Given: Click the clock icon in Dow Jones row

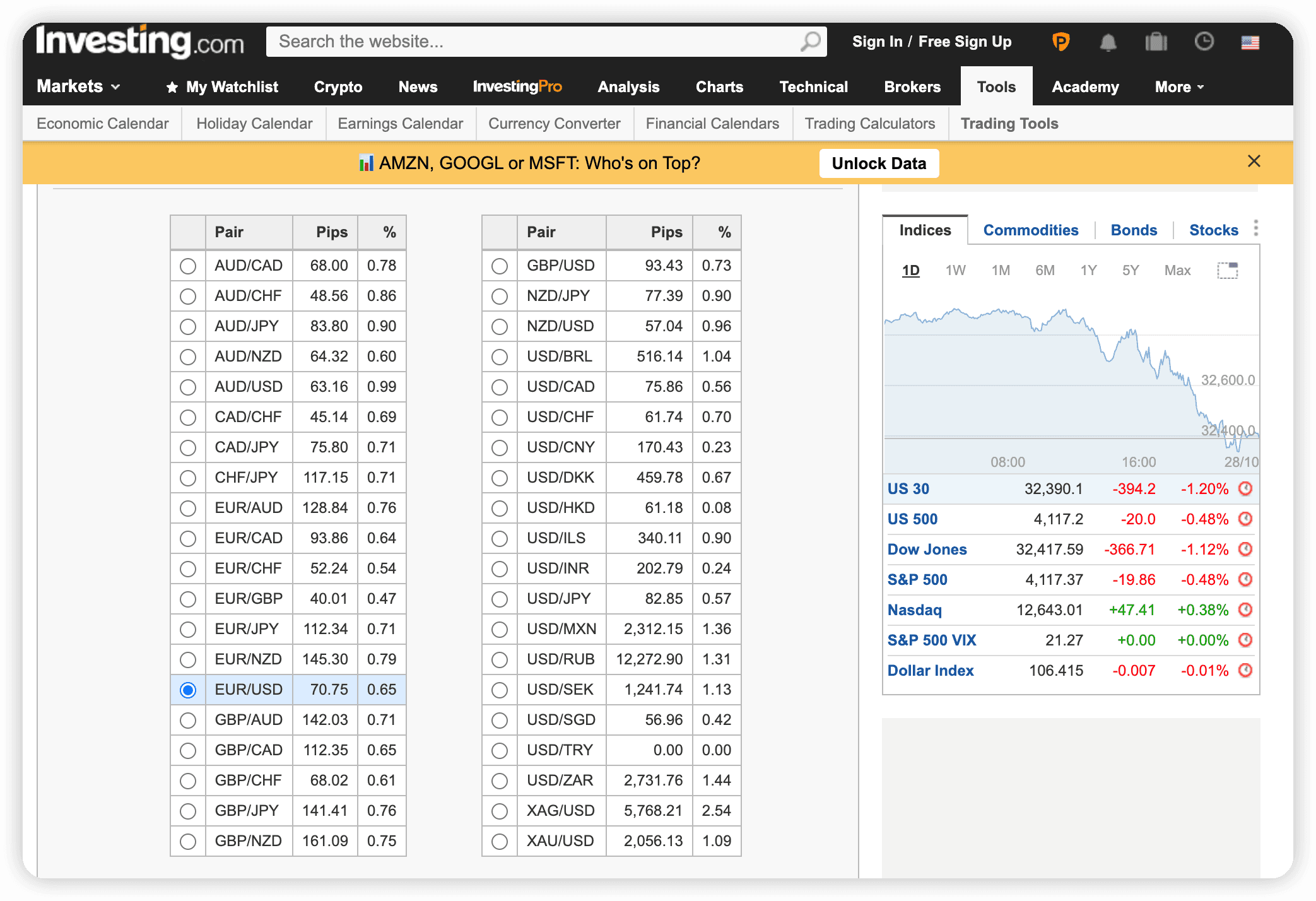Looking at the screenshot, I should tap(1245, 549).
